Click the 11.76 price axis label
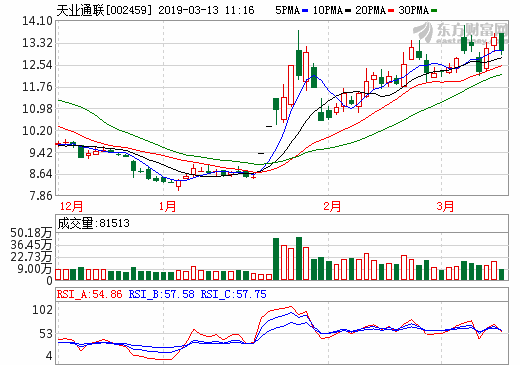Image resolution: width=520 pixels, height=365 pixels. (x=37, y=87)
